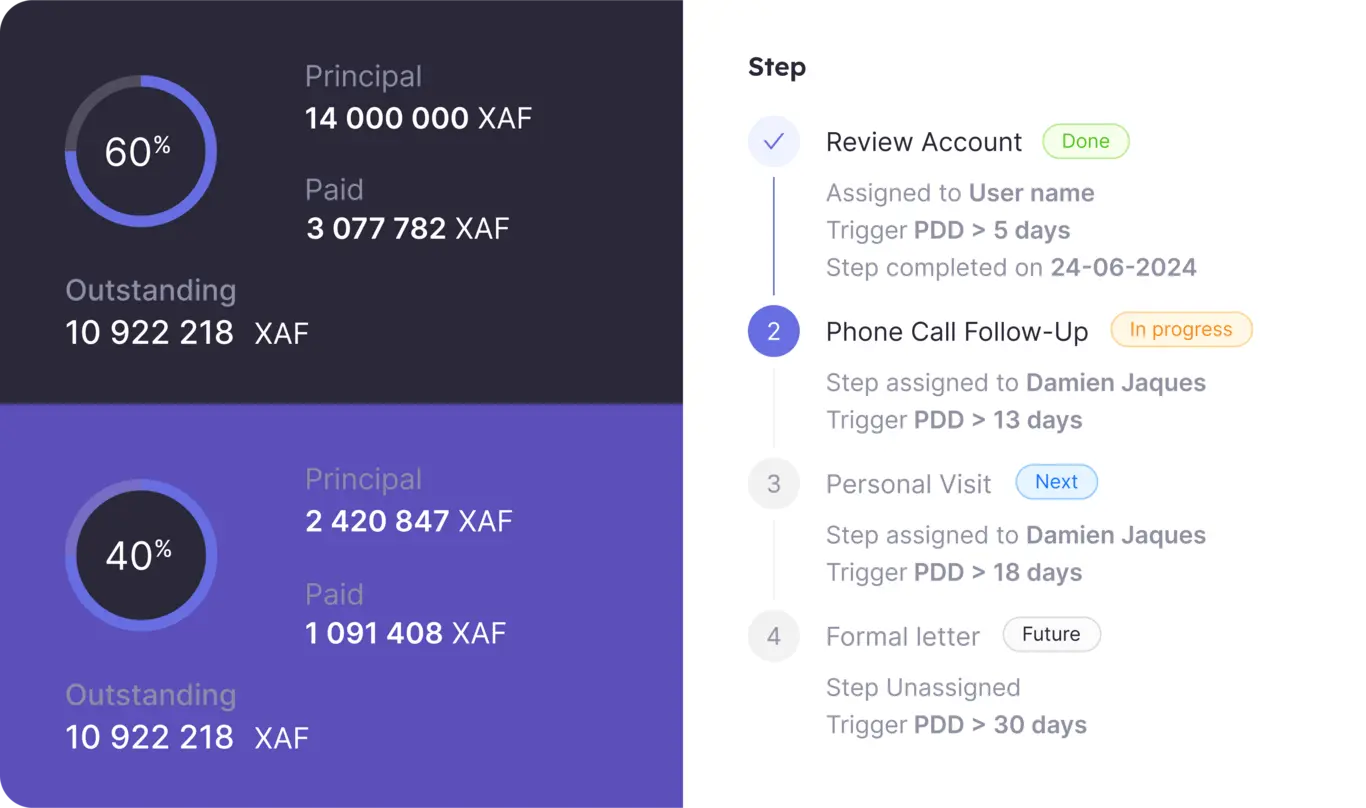
Task: Click the In progress status badge
Action: (x=1181, y=330)
